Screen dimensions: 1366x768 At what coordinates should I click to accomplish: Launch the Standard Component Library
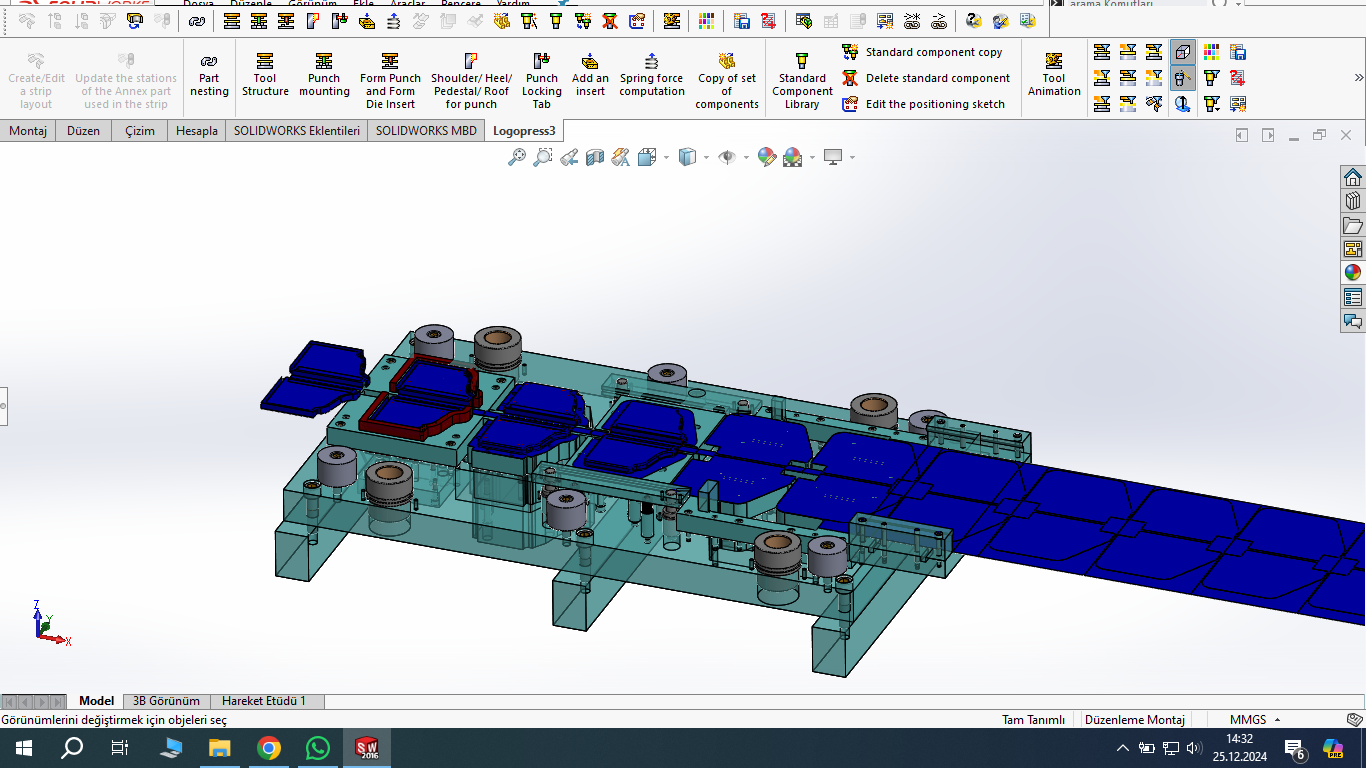pos(801,78)
